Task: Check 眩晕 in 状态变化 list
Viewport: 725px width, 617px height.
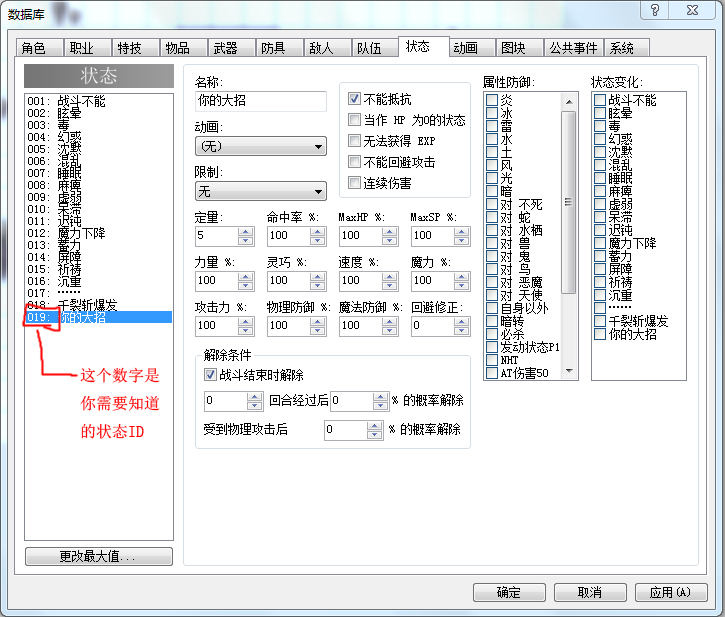Action: (600, 113)
